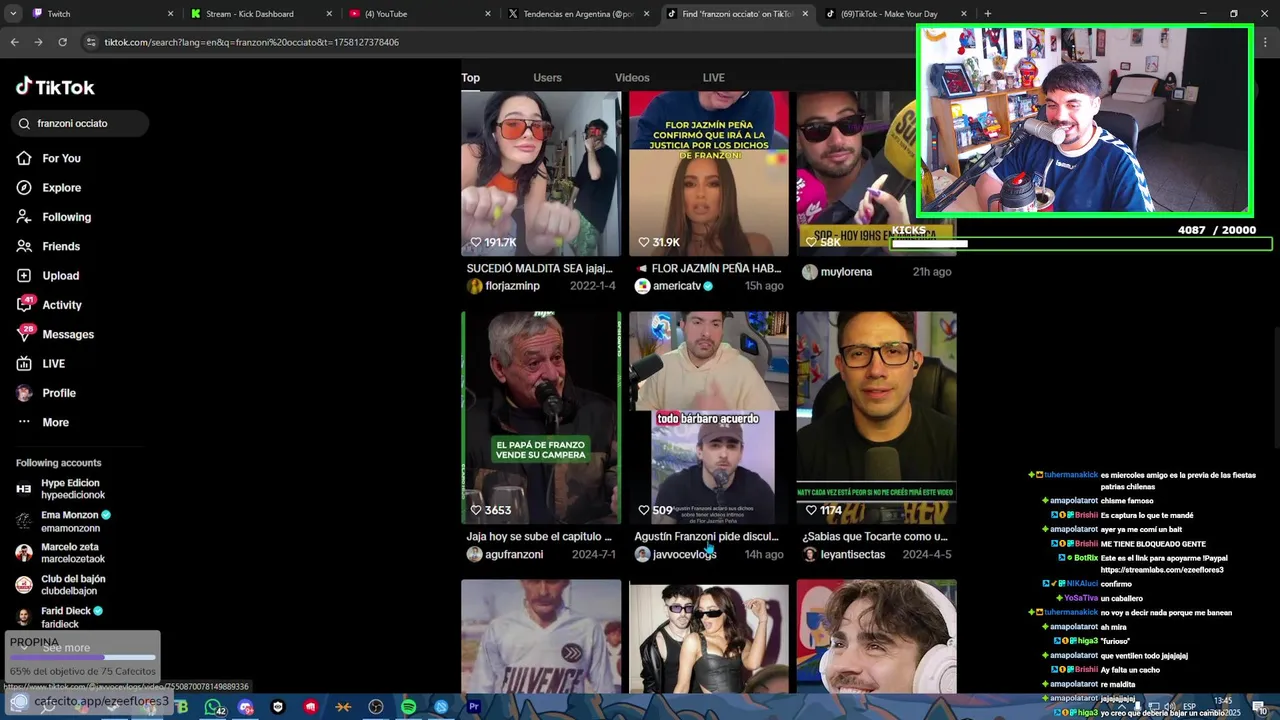The width and height of the screenshot is (1280, 720).
Task: Open leyantisectas profile link
Action: tap(843, 554)
